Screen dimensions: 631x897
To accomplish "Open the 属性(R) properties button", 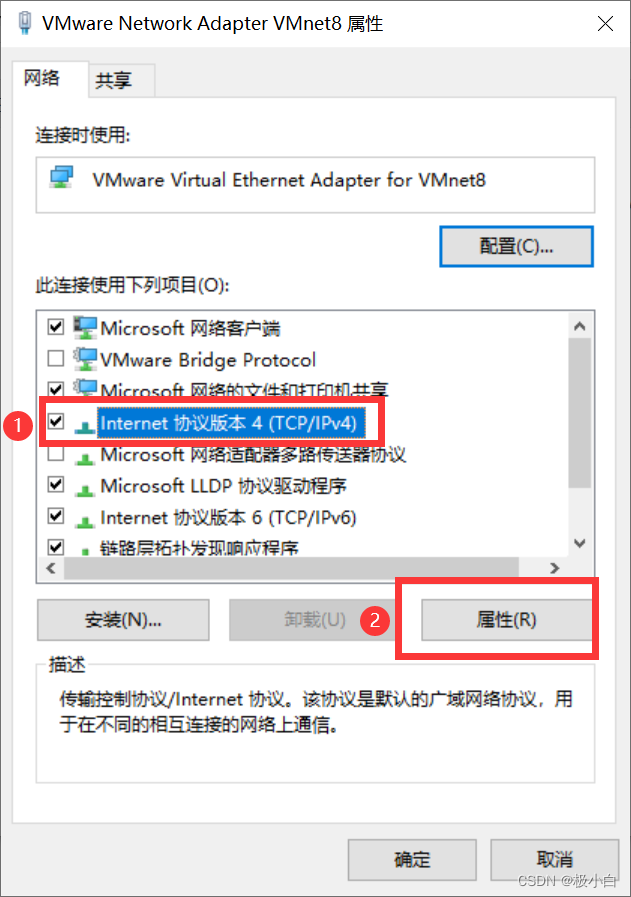I will pyautogui.click(x=506, y=620).
